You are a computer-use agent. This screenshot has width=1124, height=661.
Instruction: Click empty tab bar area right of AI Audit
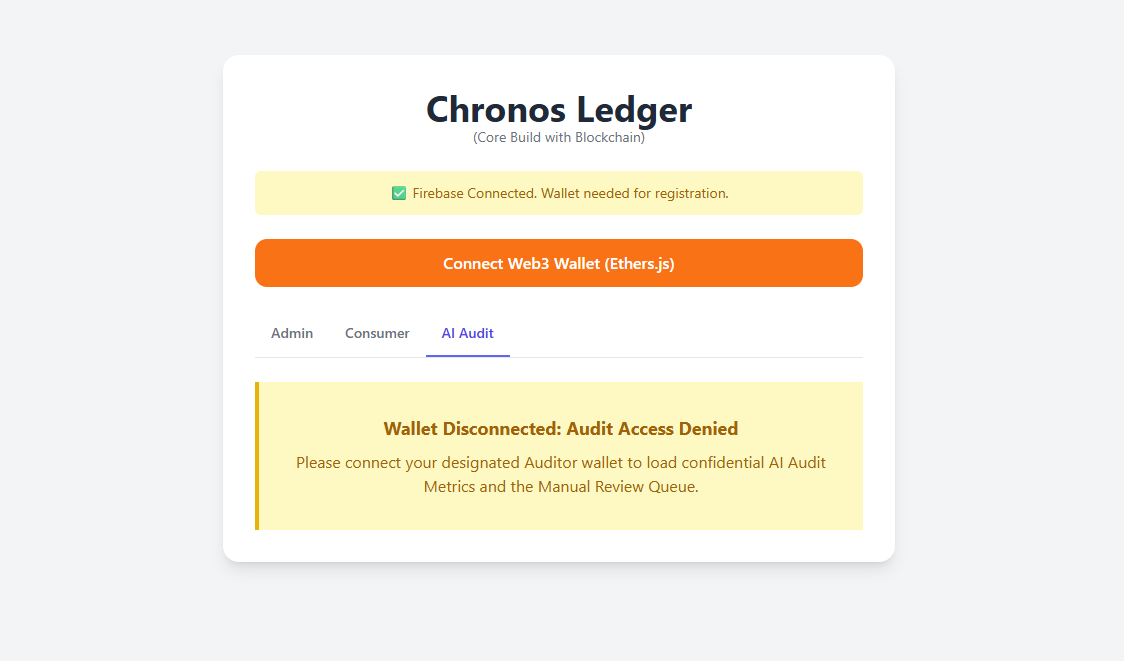point(690,335)
